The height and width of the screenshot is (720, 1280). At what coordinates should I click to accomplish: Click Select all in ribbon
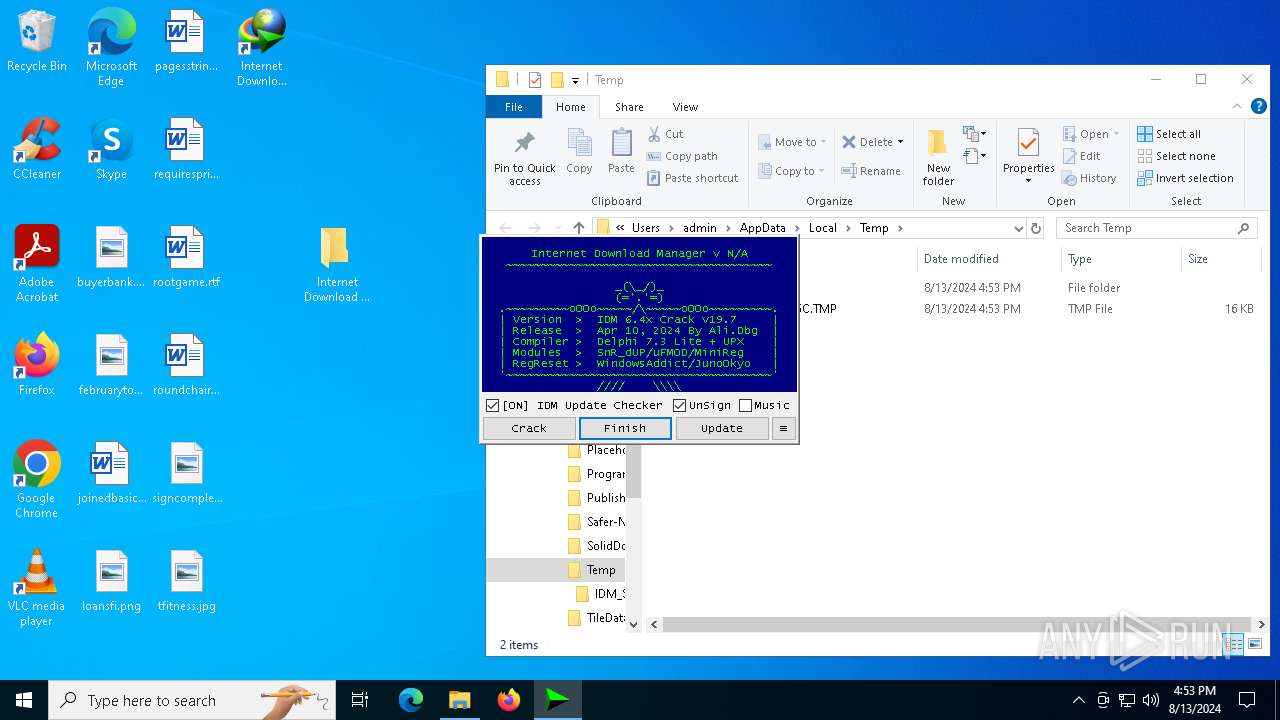click(1169, 134)
